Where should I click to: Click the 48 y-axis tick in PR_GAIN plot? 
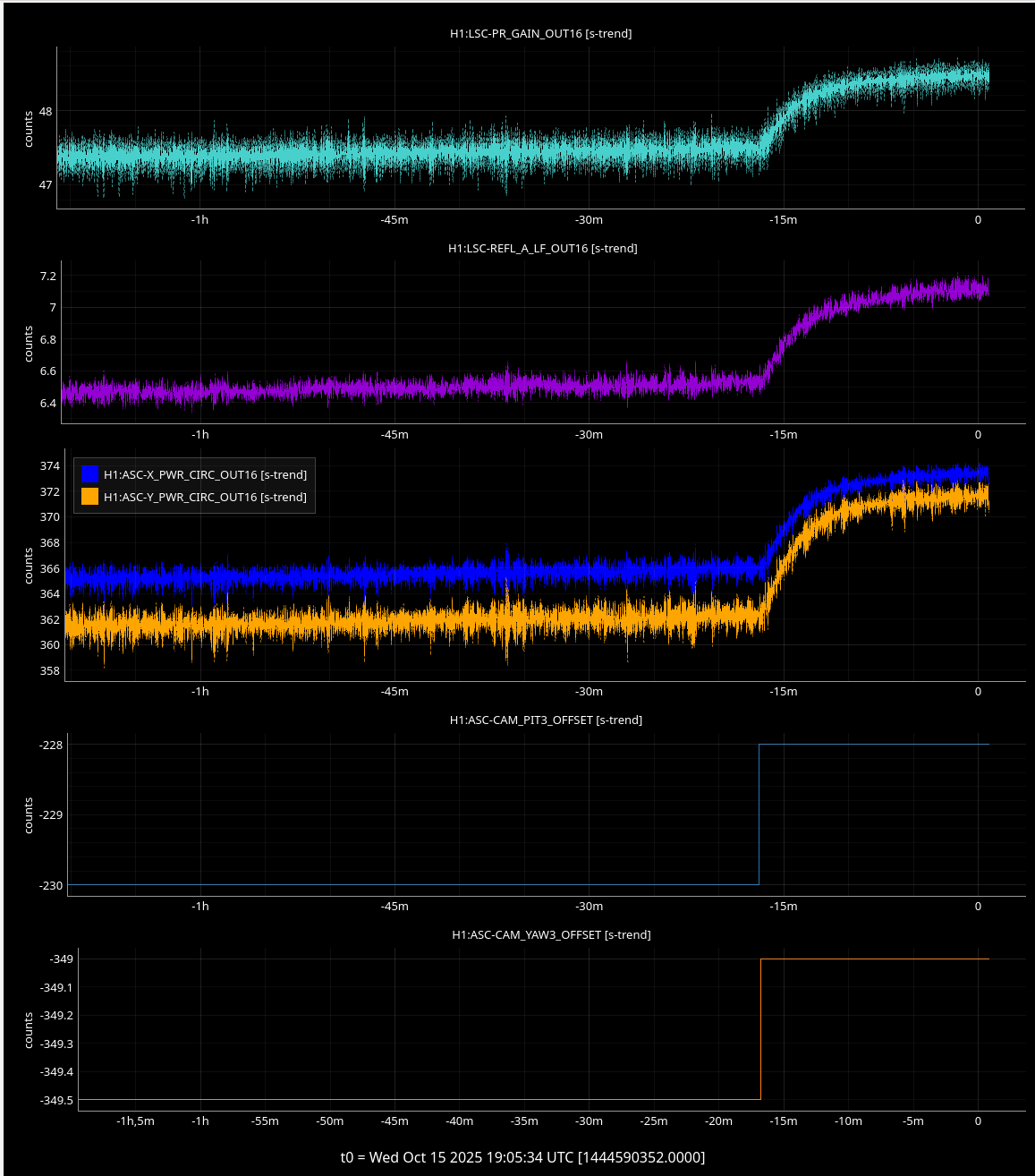(46, 111)
